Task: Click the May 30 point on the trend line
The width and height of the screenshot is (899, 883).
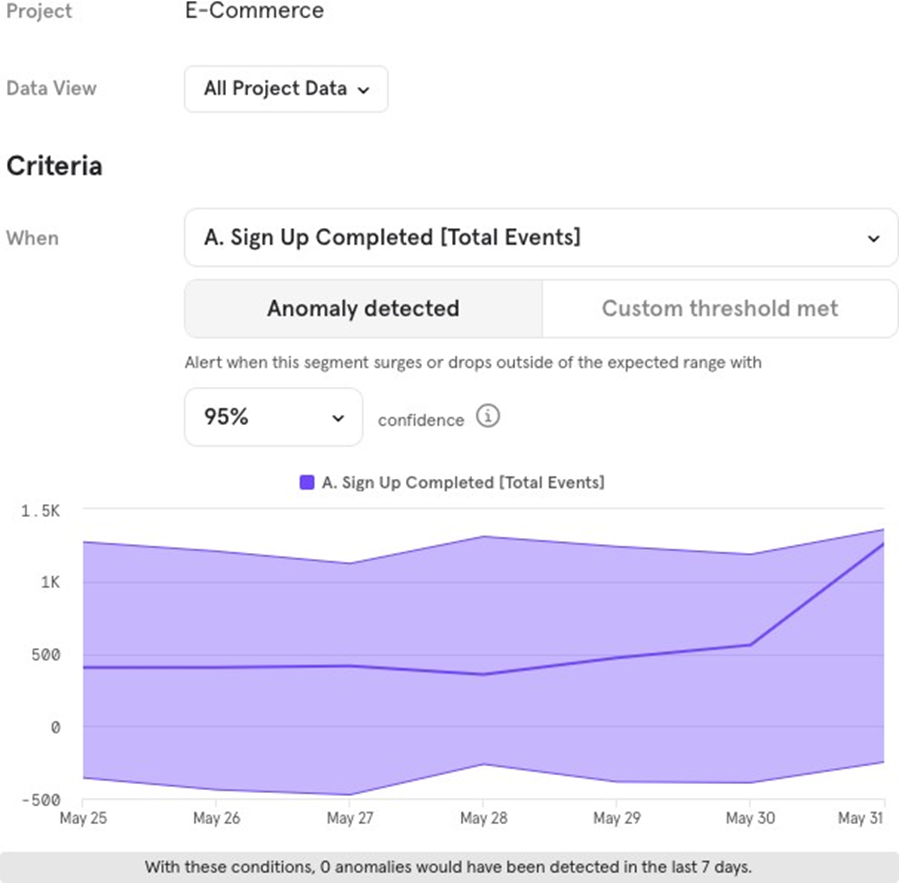Action: [x=750, y=644]
